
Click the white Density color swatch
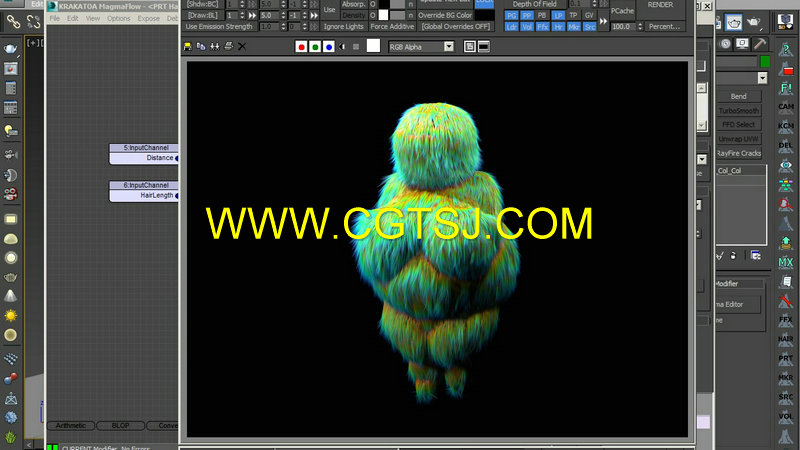pyautogui.click(x=383, y=15)
